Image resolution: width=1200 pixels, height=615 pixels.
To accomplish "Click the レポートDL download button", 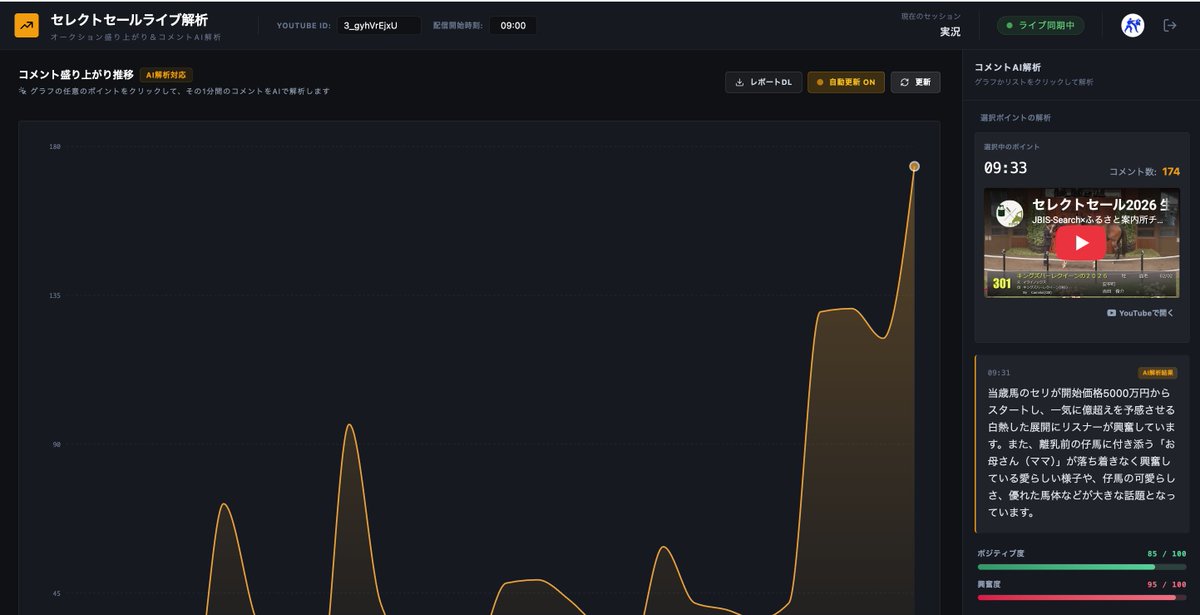I will [763, 82].
